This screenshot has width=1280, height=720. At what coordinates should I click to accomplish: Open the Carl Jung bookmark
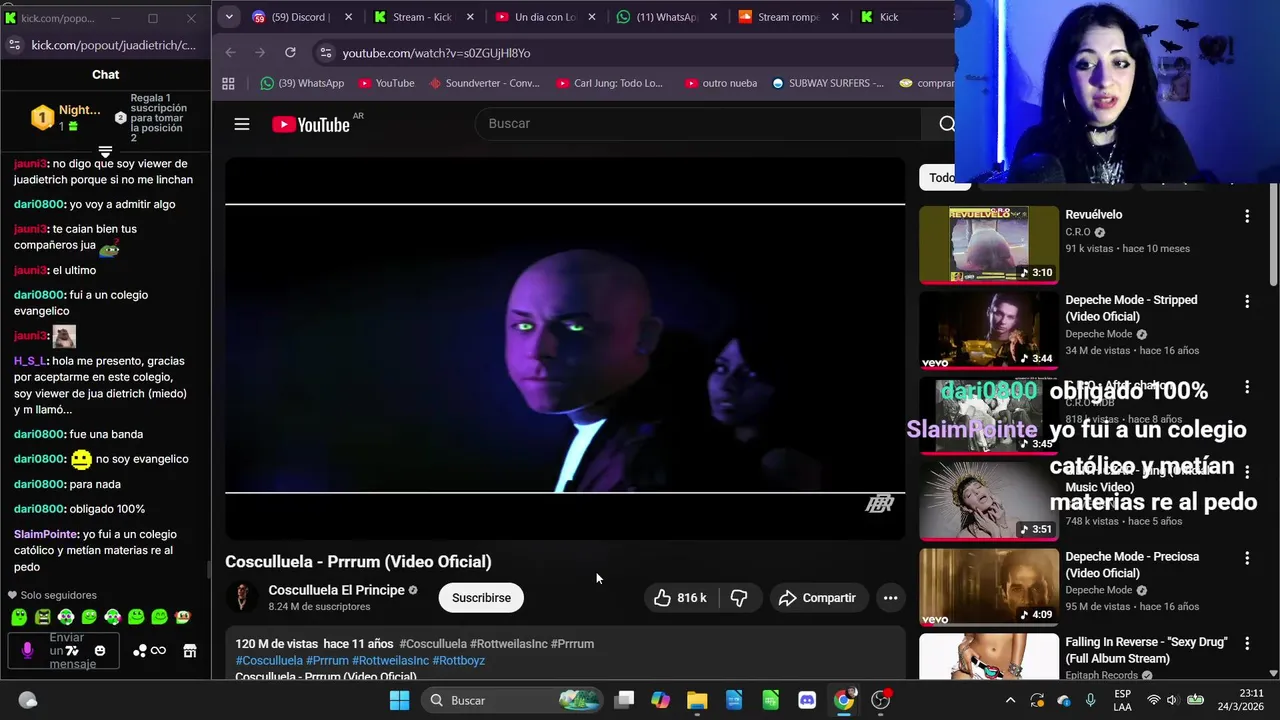pyautogui.click(x=610, y=83)
